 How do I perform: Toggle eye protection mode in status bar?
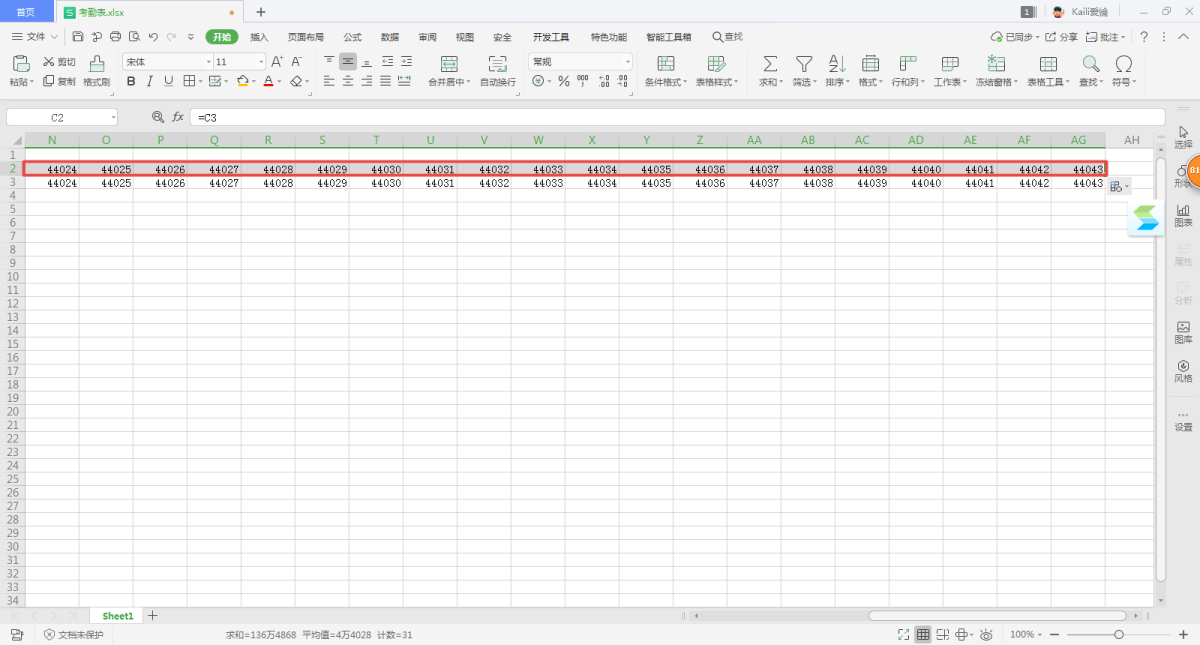(986, 635)
